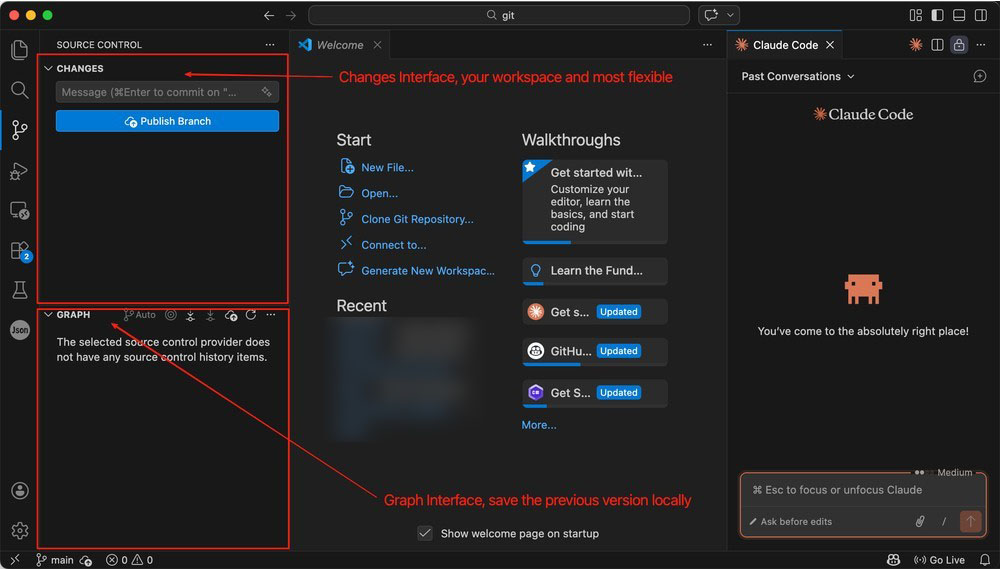This screenshot has height=569, width=1000.
Task: Go back with the navigation arrow
Action: 269,15
